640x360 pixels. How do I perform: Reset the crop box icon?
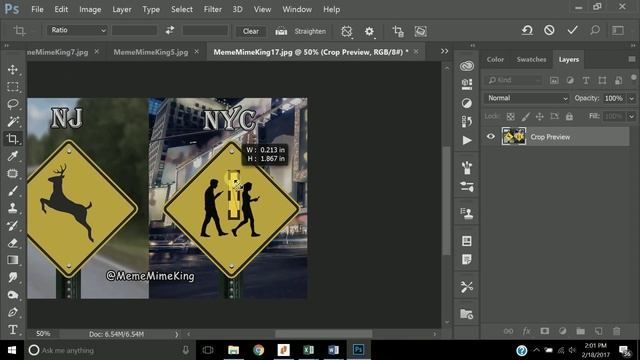[x=527, y=30]
